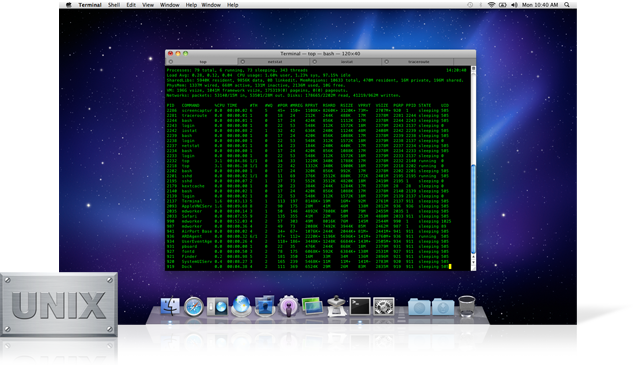This screenshot has width=633, height=365.
Task: Open Spotlight search magnifier
Action: click(567, 5)
